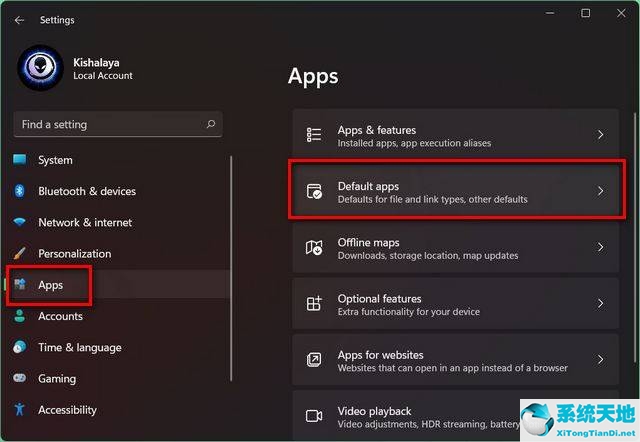The image size is (640, 442).
Task: Click the back arrow in Settings
Action: tap(20, 20)
